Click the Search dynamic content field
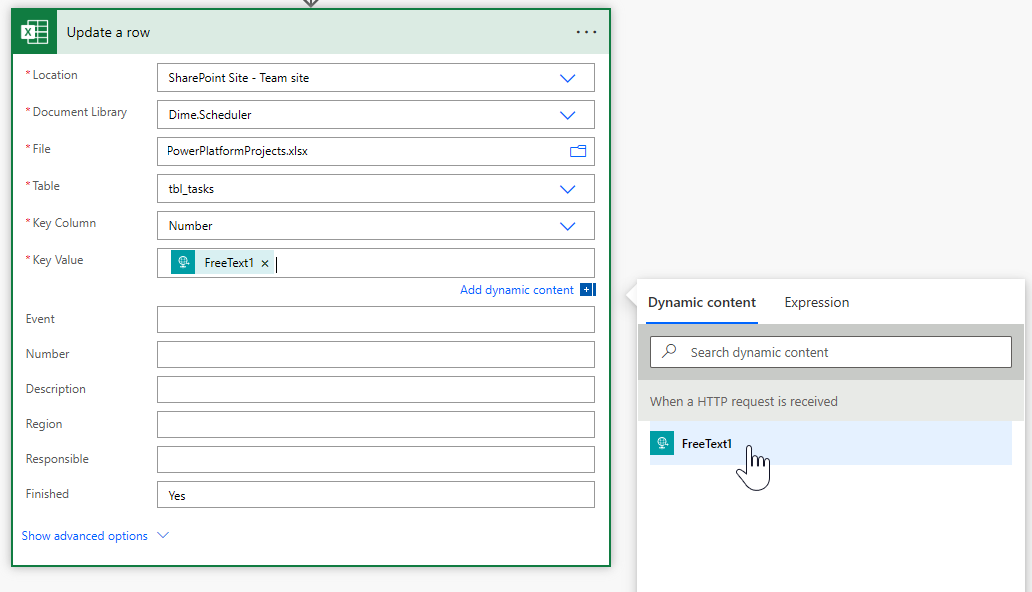Screen dimensions: 1032x592 click(x=840, y=352)
